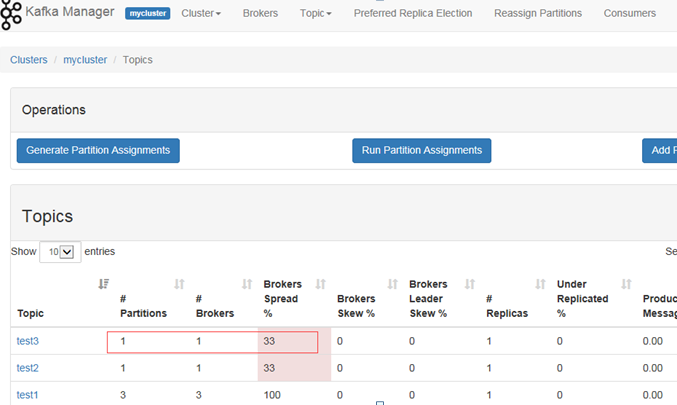Click Run Partition Assignments button
This screenshot has width=677, height=405.
point(421,151)
